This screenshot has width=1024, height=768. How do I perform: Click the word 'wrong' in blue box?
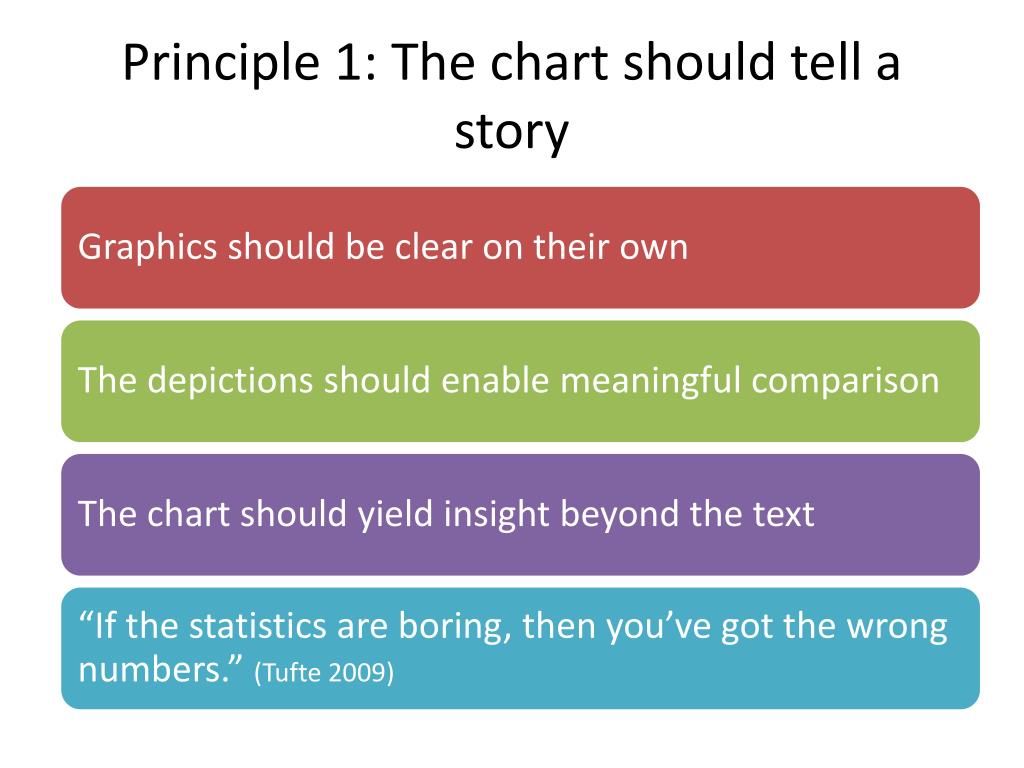(x=897, y=627)
